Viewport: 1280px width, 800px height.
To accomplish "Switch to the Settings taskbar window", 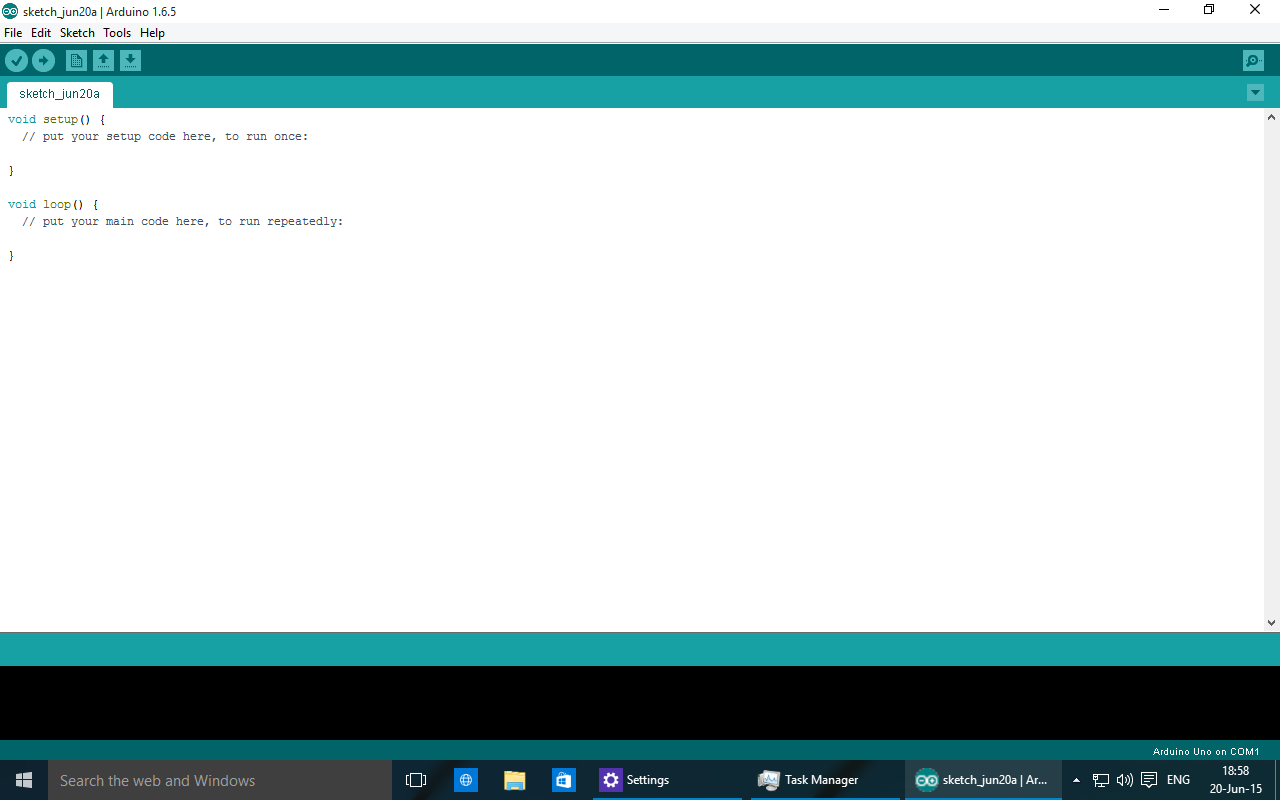I will pyautogui.click(x=667, y=780).
